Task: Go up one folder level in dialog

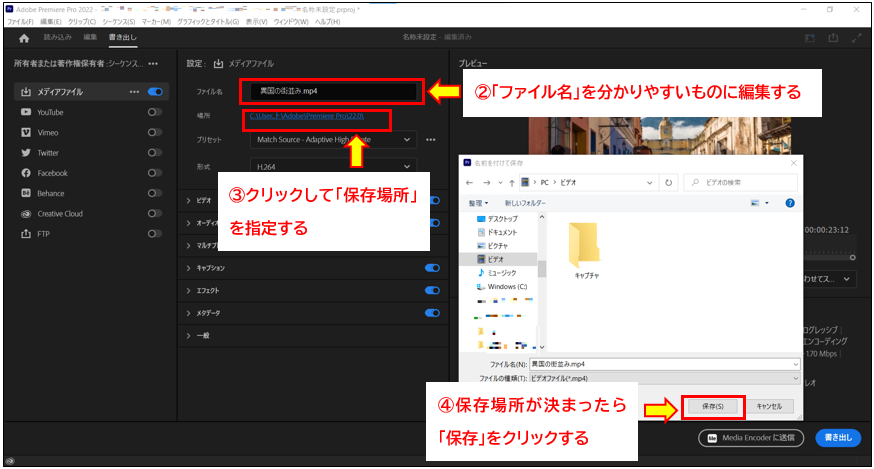Action: 512,182
